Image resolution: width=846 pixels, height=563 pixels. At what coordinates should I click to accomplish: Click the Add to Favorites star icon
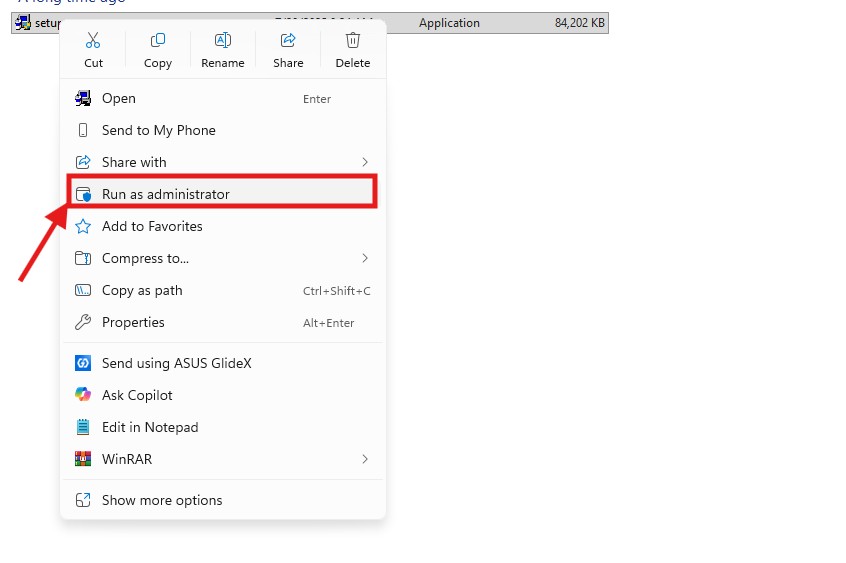pos(83,226)
